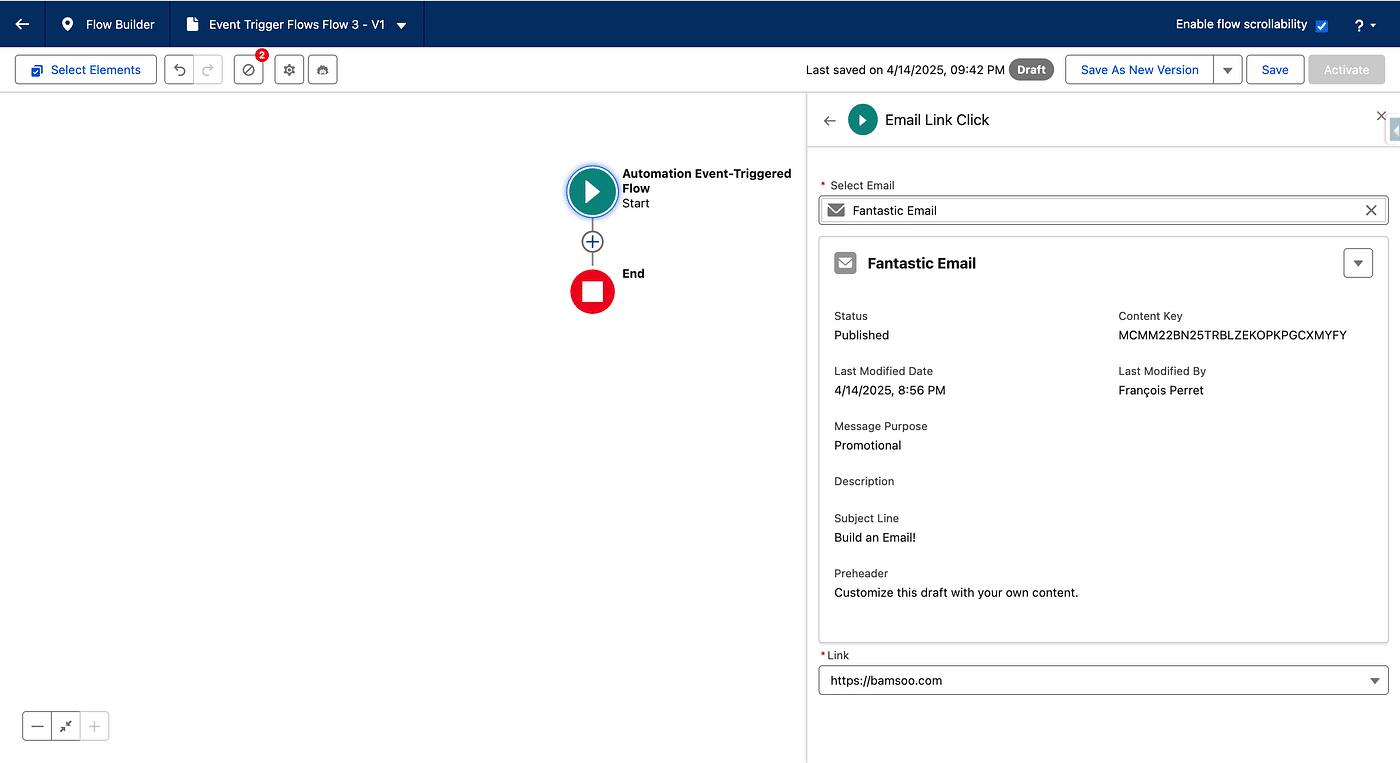The image size is (1400, 763).
Task: Toggle Enable flow scrollability checkbox
Action: pos(1321,25)
